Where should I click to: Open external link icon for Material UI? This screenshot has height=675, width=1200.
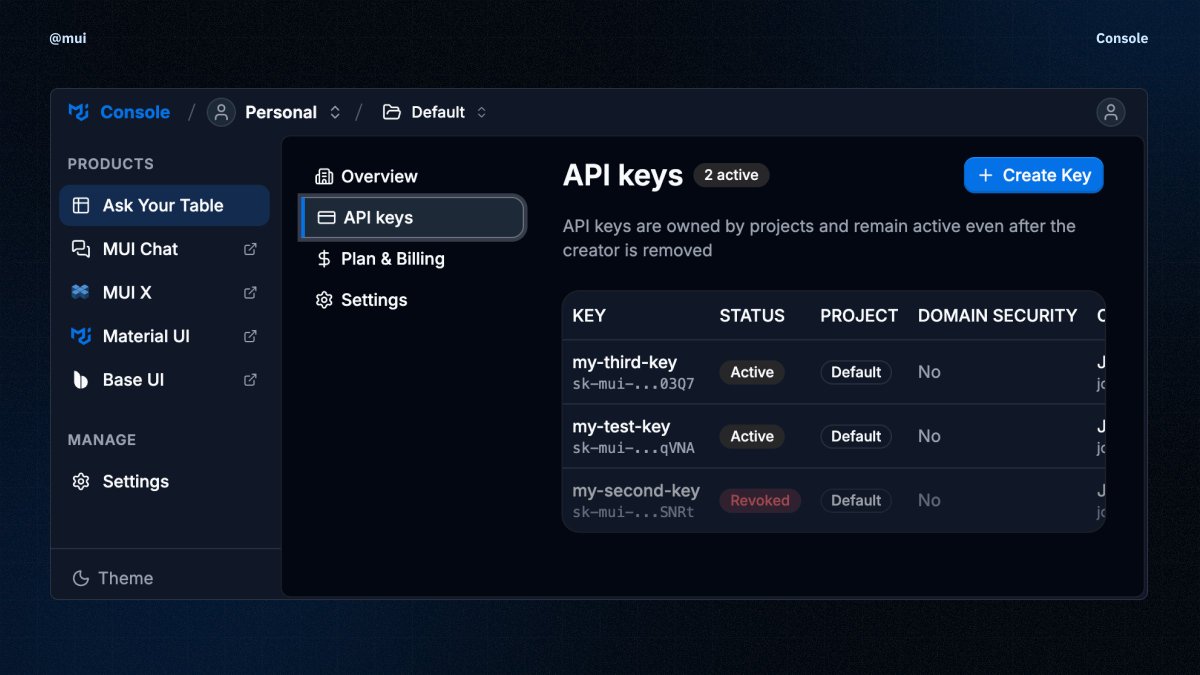tap(250, 336)
